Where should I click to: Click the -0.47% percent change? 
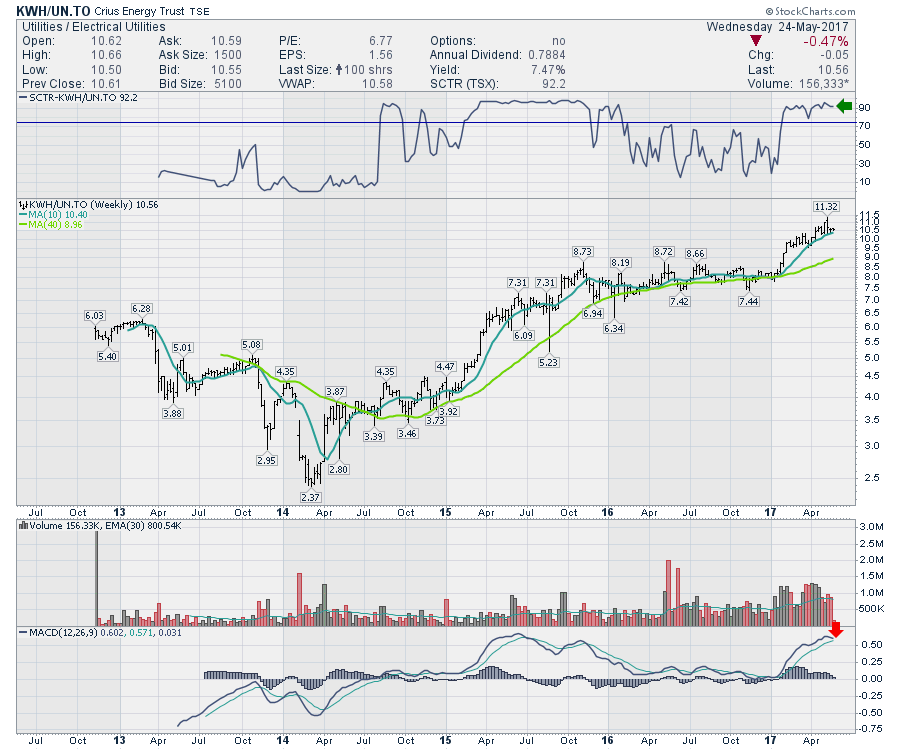(x=825, y=41)
